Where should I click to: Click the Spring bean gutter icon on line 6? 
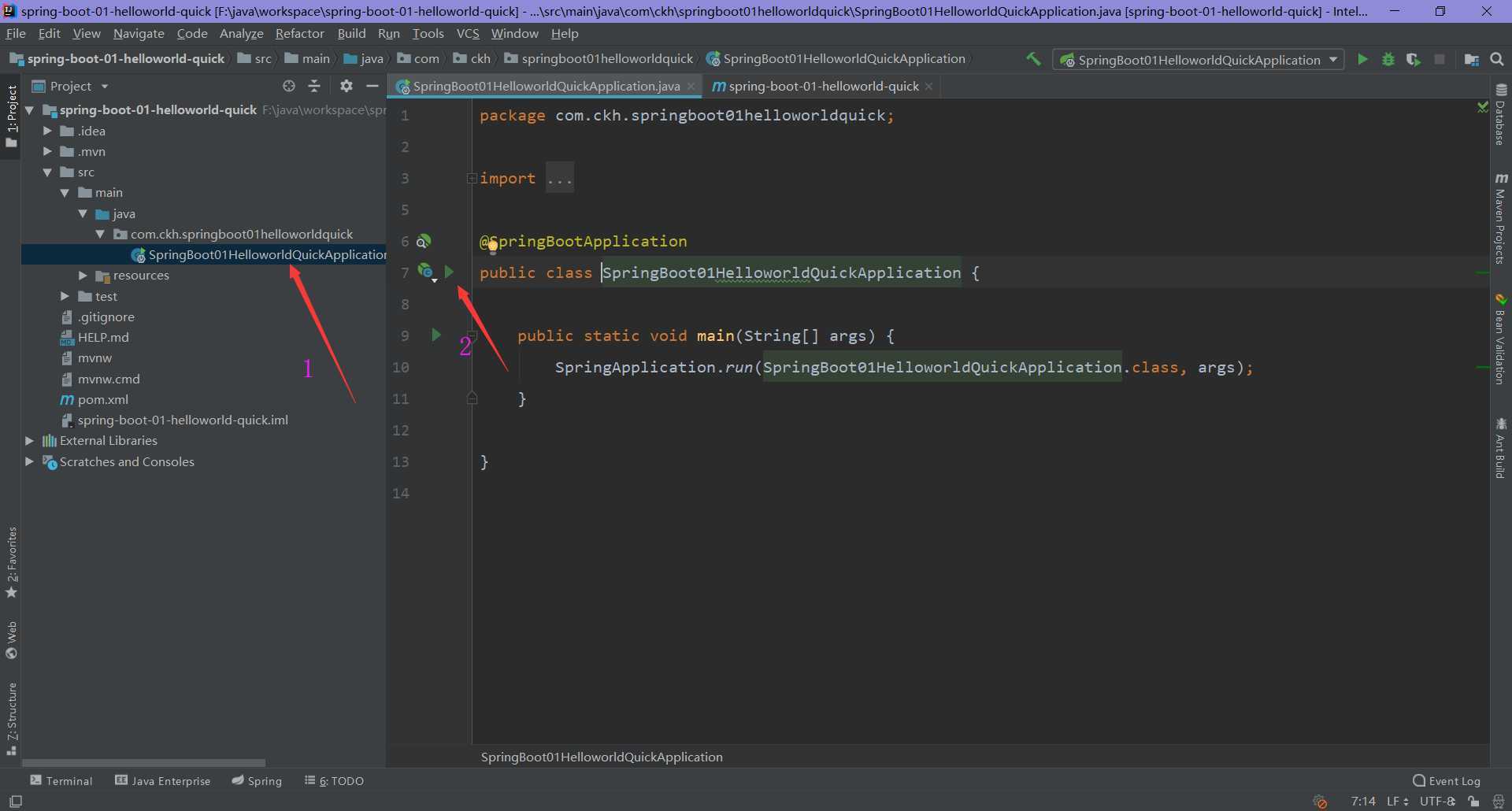point(424,241)
